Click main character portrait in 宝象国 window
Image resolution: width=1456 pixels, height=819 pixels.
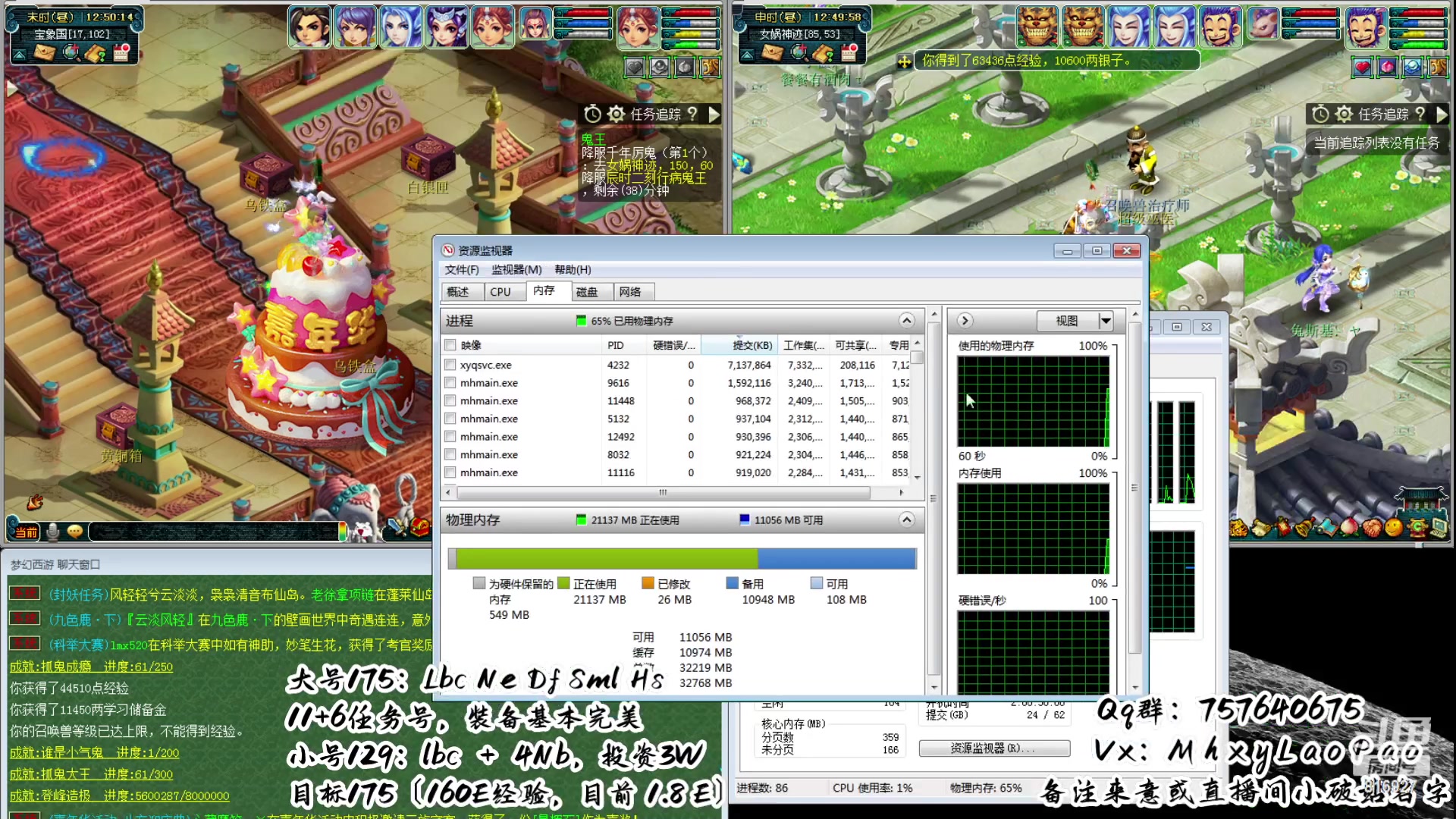coord(637,28)
